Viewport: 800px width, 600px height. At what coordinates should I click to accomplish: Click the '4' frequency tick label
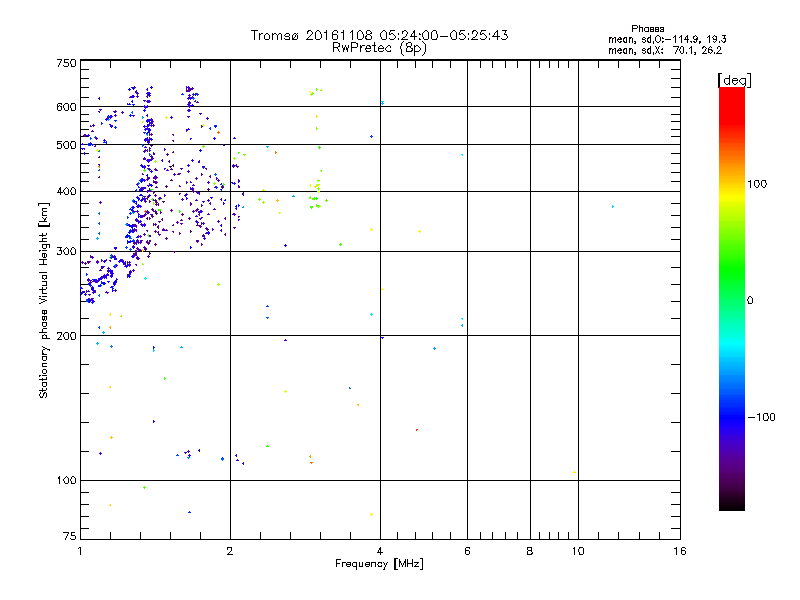380,551
